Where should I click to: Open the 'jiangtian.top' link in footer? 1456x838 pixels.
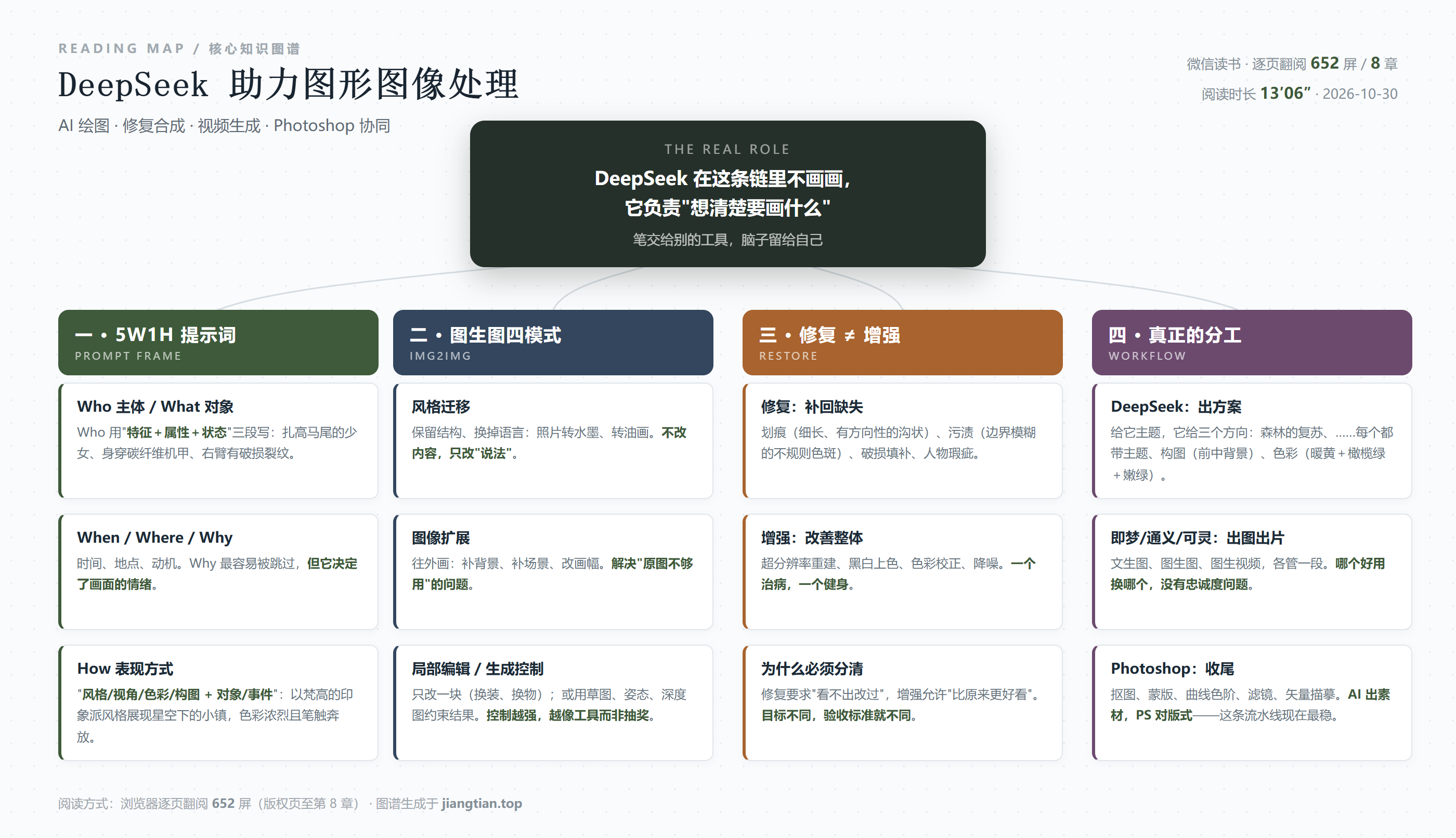(x=482, y=804)
